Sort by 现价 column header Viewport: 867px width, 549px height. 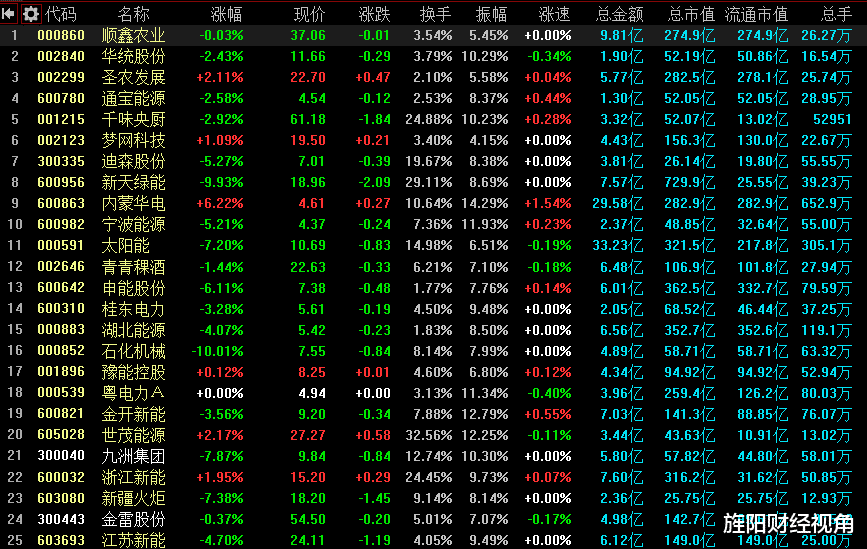310,14
